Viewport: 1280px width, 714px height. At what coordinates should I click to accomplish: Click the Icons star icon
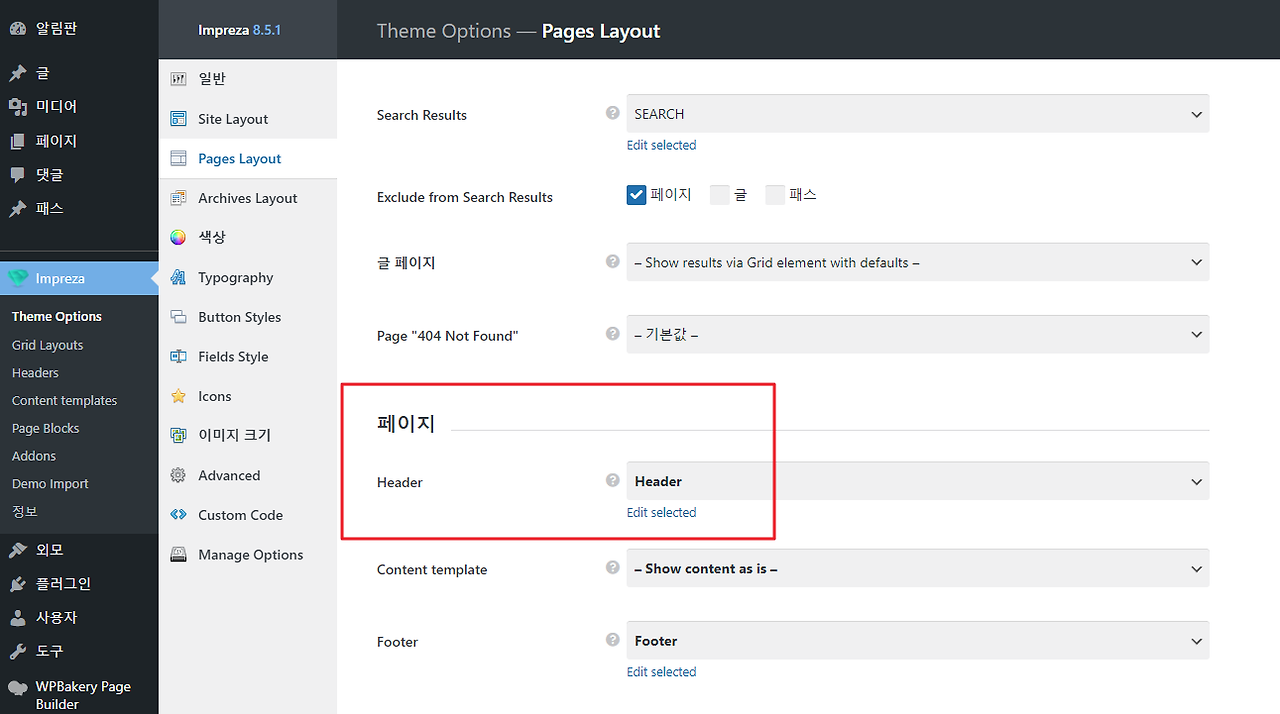178,396
